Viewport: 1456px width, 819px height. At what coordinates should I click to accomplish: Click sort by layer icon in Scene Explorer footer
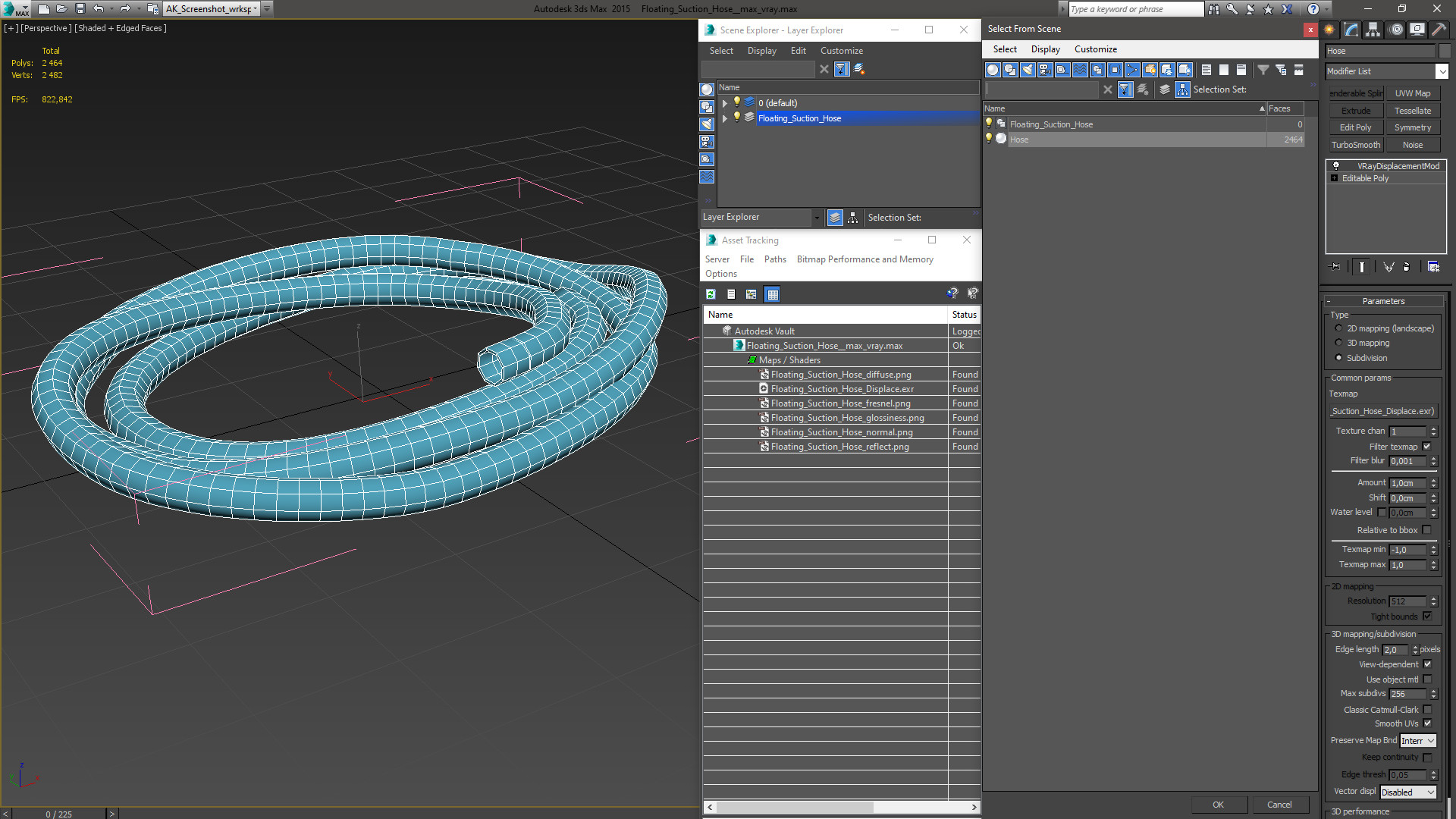coord(835,218)
